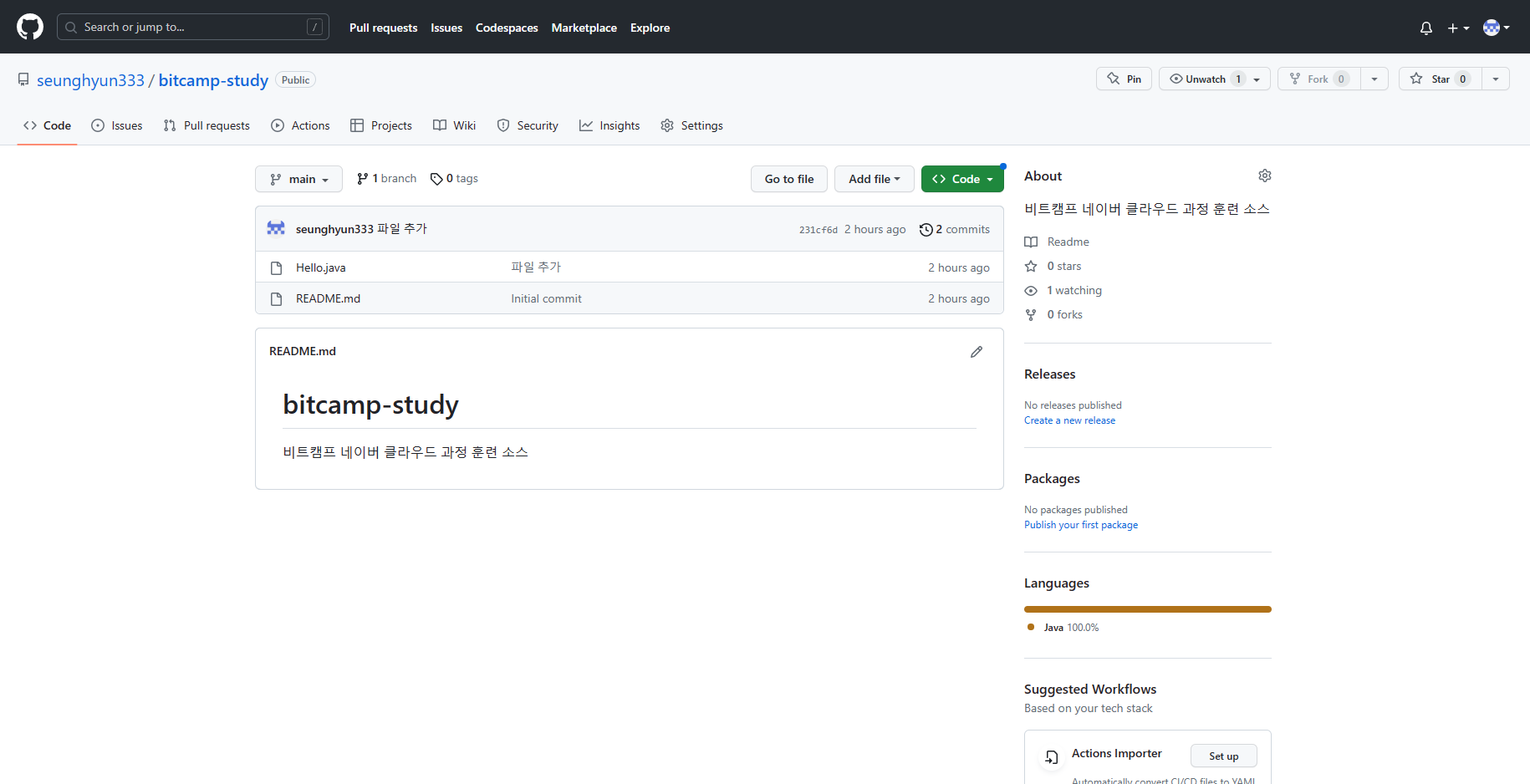Open the Add file dropdown
Image resolution: width=1530 pixels, height=784 pixels.
[875, 179]
